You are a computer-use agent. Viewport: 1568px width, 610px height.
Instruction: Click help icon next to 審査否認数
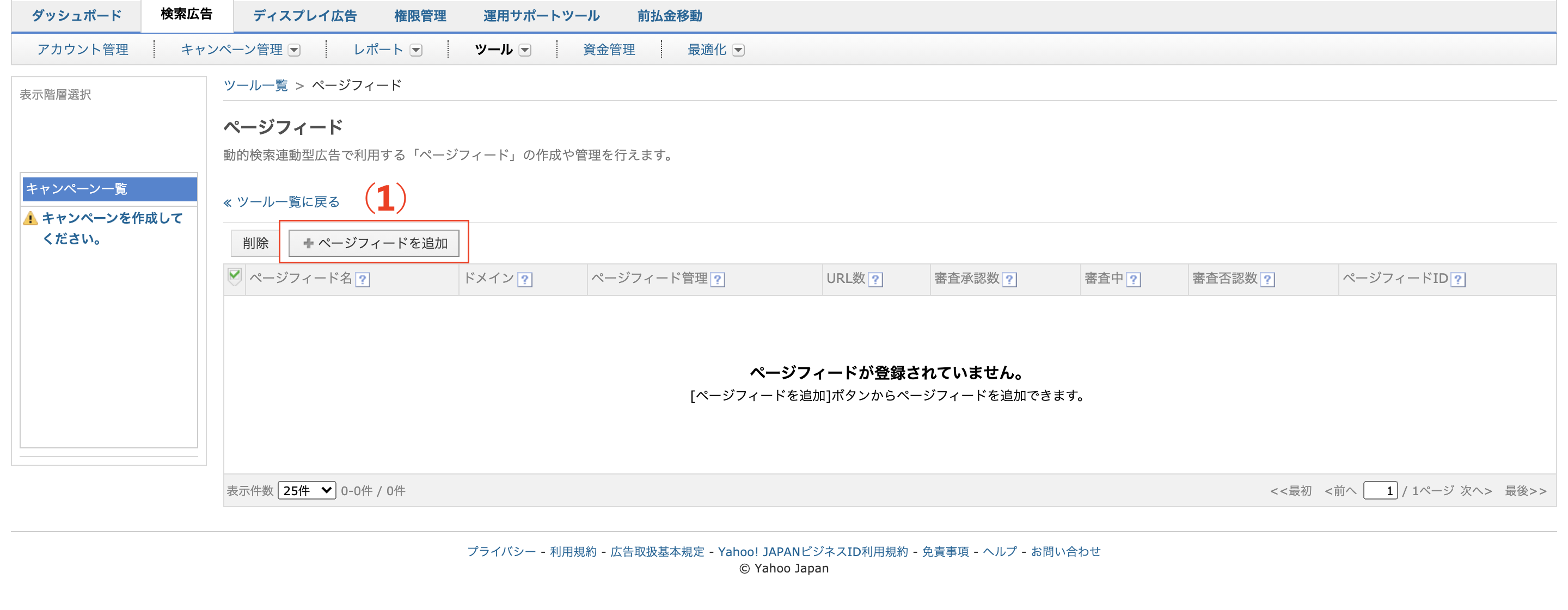tap(1267, 279)
